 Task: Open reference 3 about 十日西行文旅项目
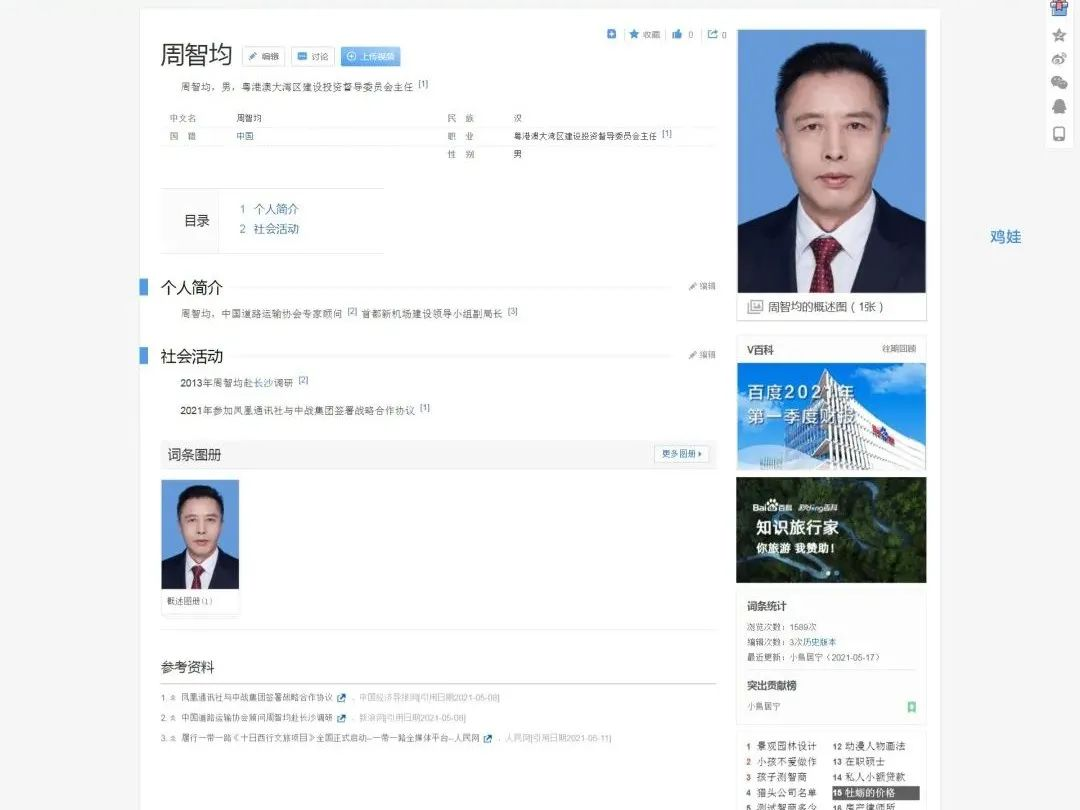[331, 738]
